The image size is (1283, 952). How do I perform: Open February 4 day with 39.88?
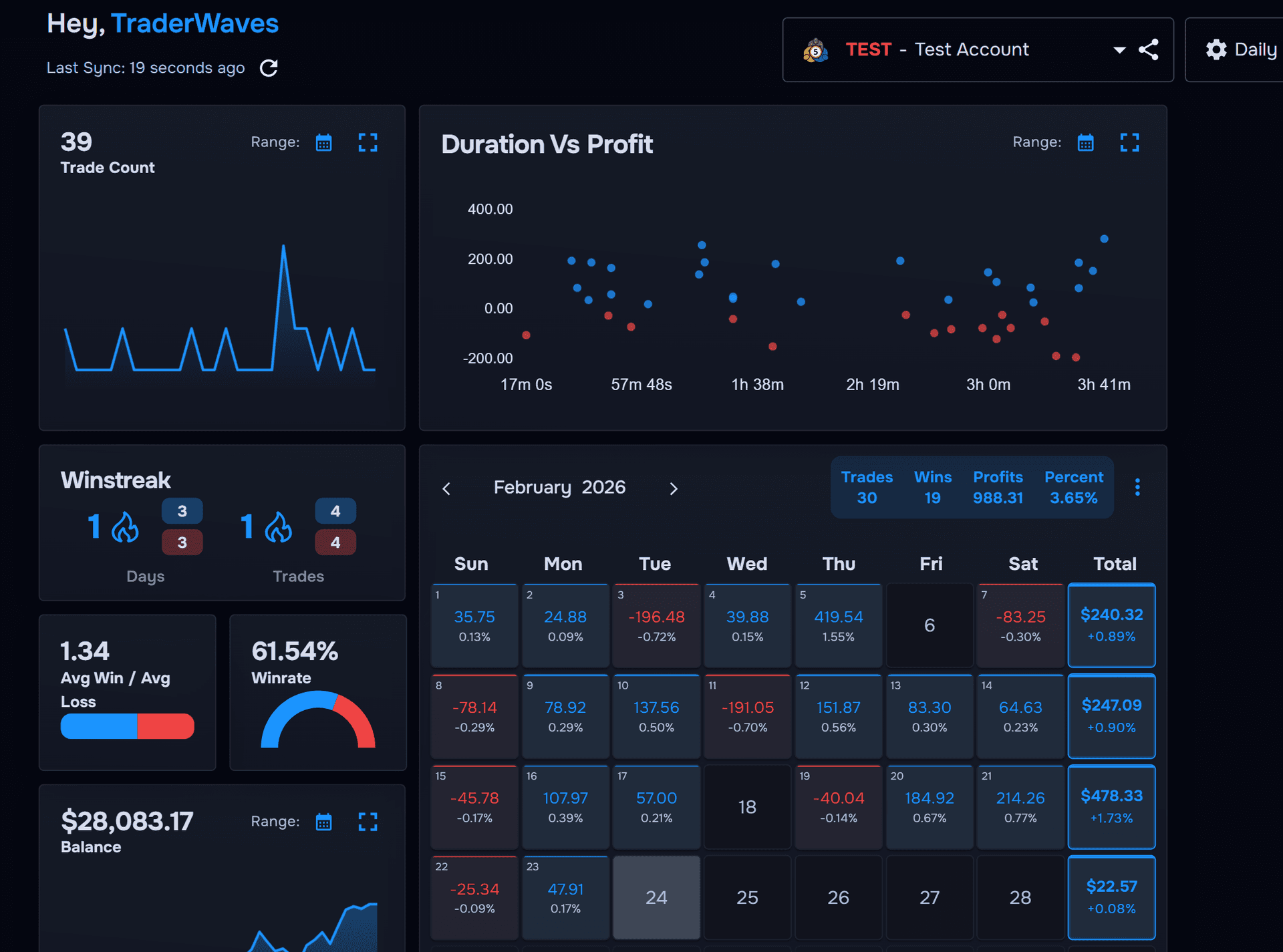pyautogui.click(x=747, y=625)
